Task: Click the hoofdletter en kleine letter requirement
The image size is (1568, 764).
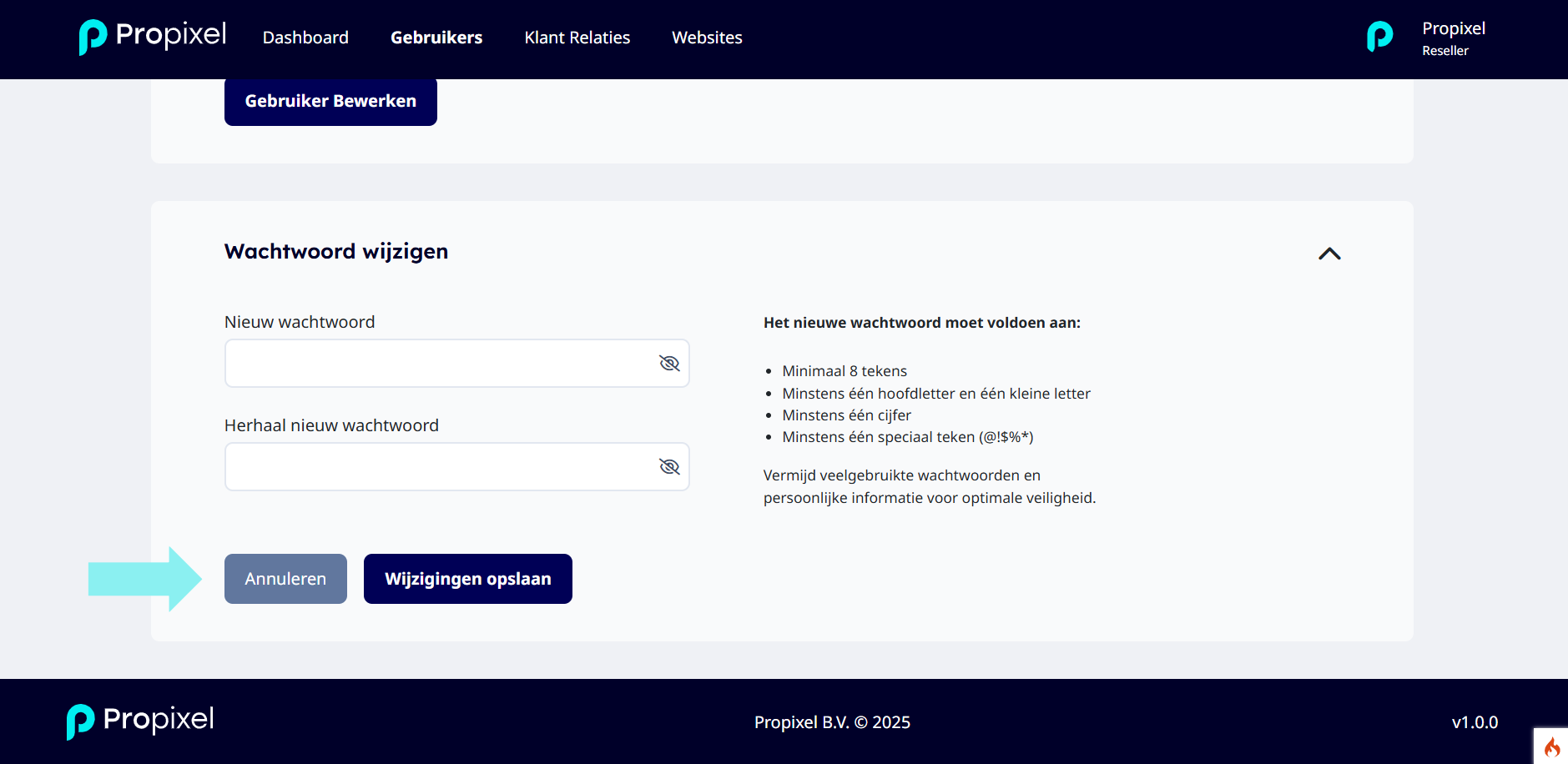Action: [x=936, y=394]
